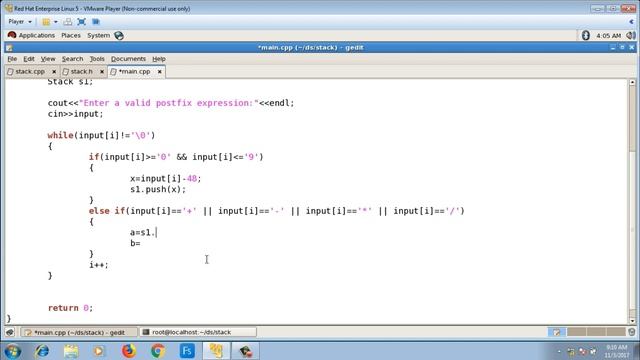Screen dimensions: 640x360
Task: Click the VMware yellow grid icon
Action: (46, 22)
